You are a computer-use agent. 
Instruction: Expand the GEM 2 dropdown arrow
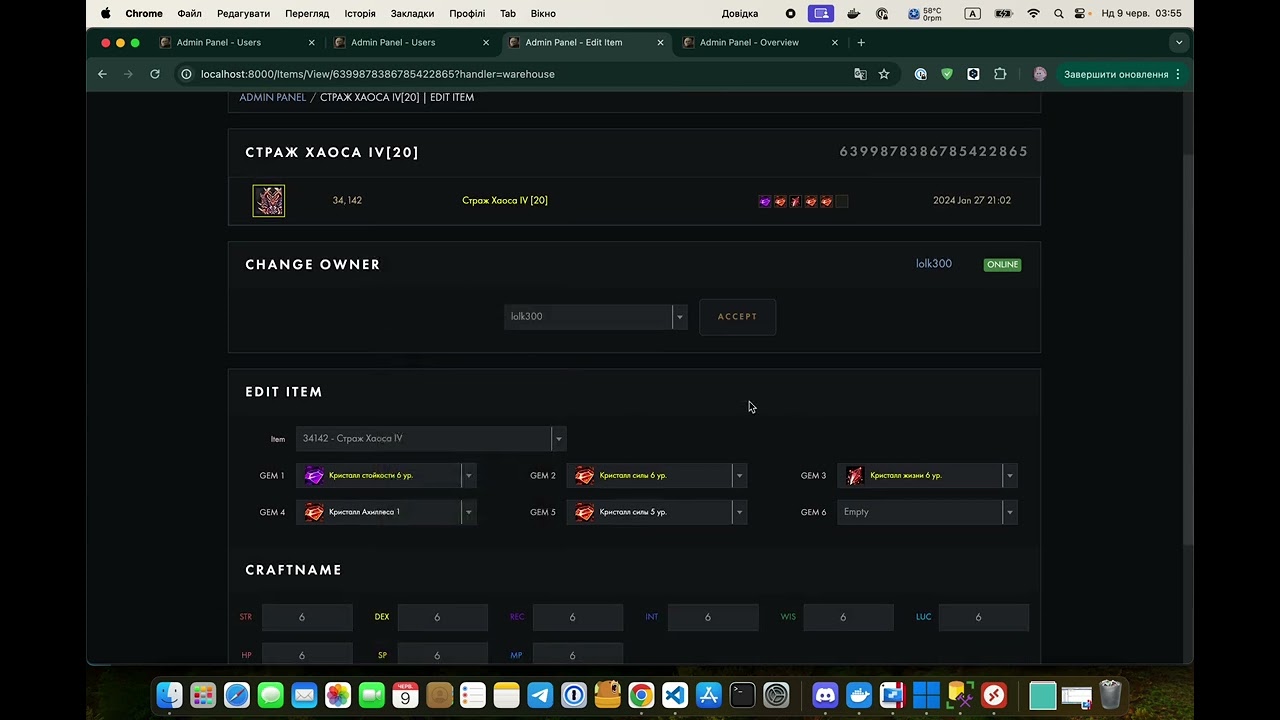(739, 476)
